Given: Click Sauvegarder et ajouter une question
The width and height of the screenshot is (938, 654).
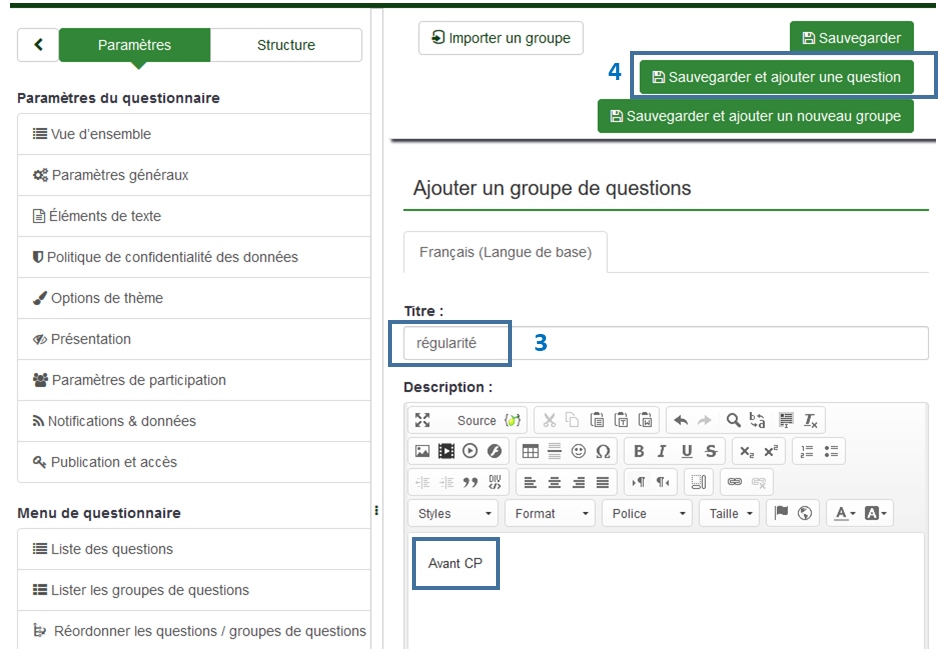Looking at the screenshot, I should click(776, 77).
